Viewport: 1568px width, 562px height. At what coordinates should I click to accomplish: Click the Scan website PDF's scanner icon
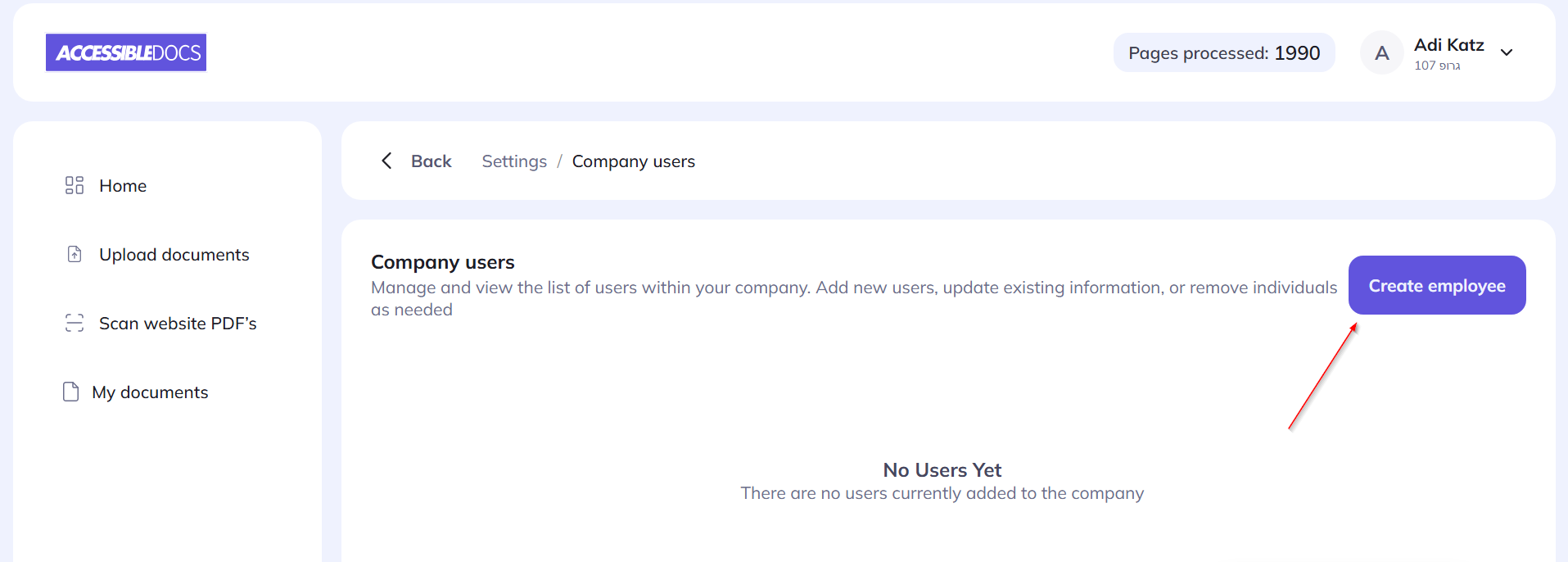[75, 323]
